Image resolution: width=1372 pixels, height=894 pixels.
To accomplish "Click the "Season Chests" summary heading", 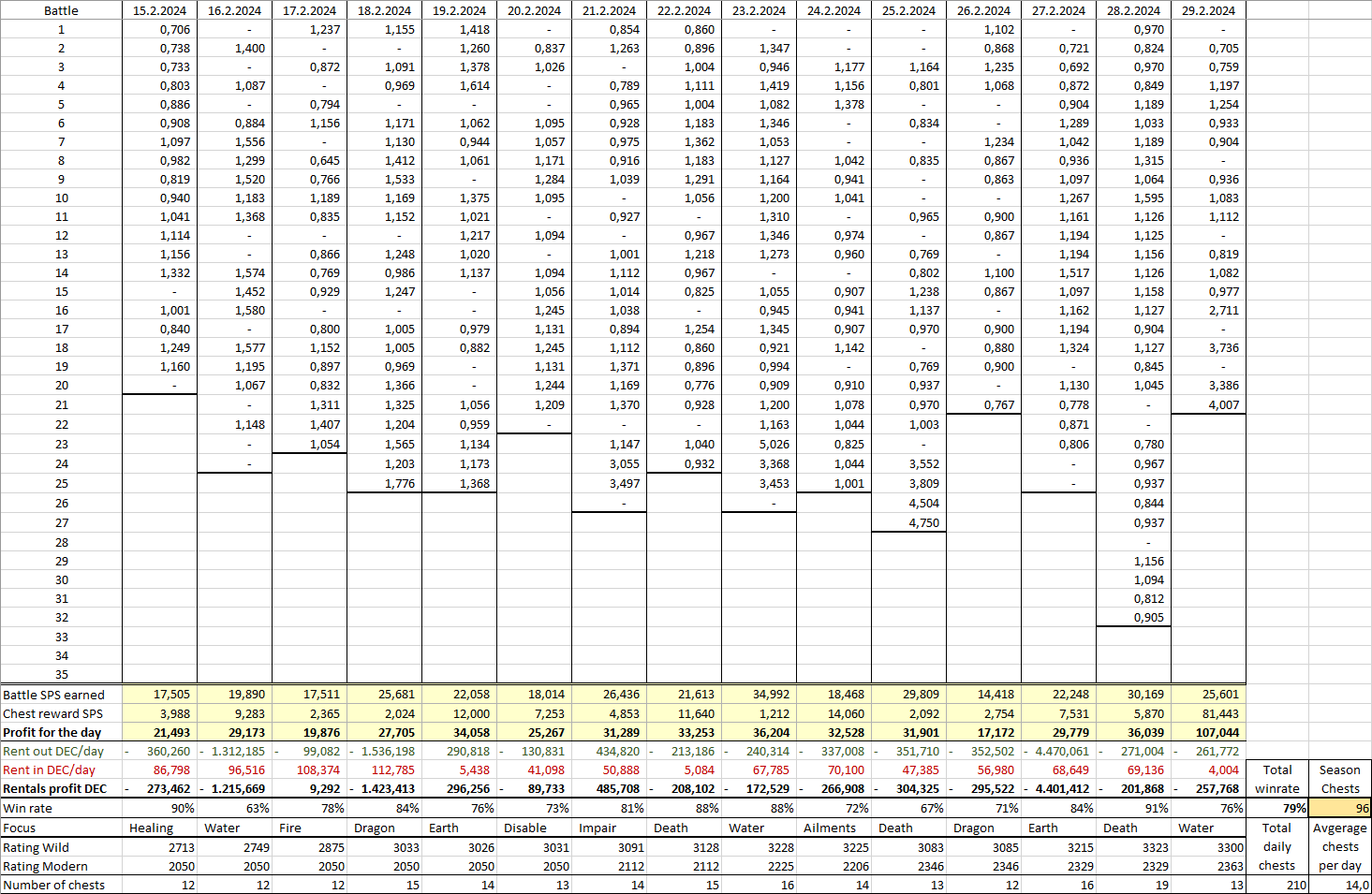I will pos(1340,779).
